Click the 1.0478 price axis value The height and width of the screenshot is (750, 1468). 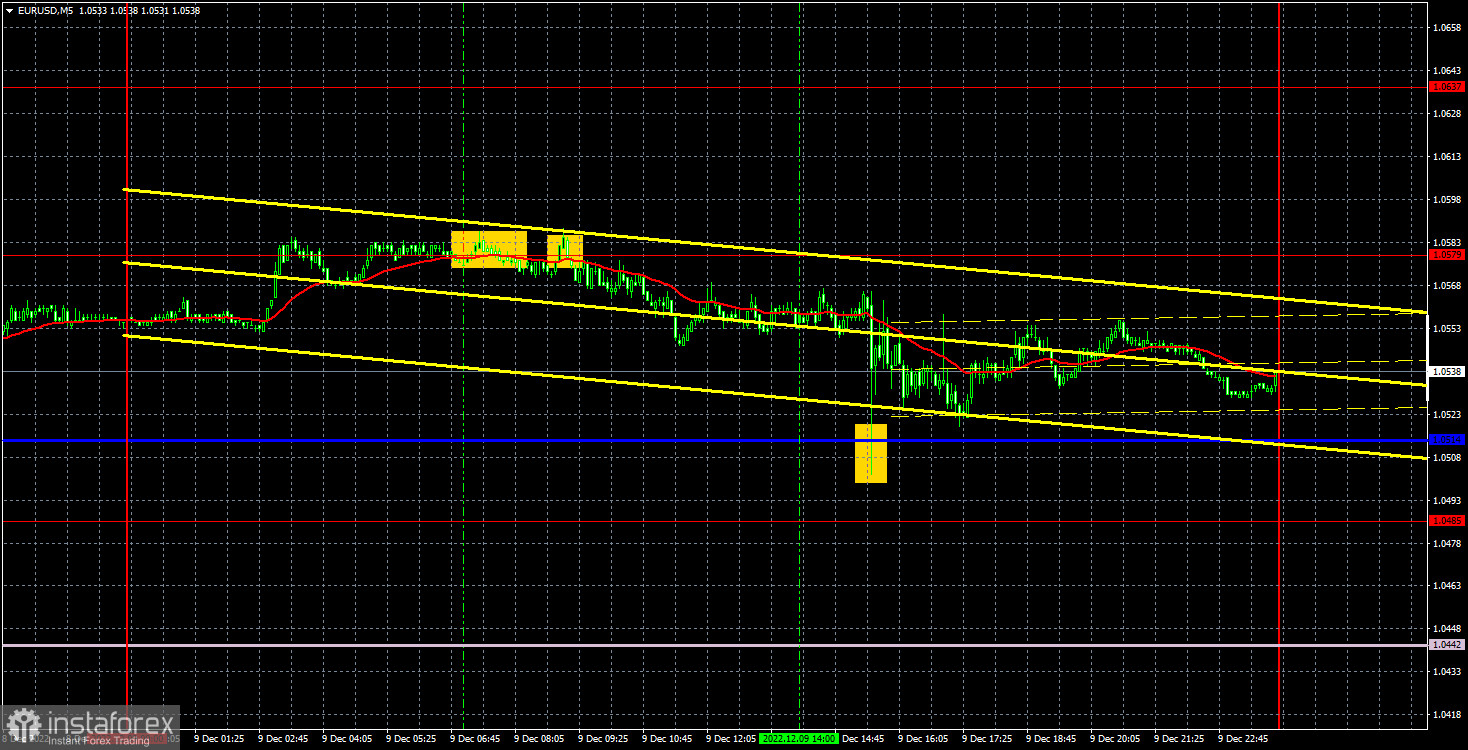(1447, 543)
